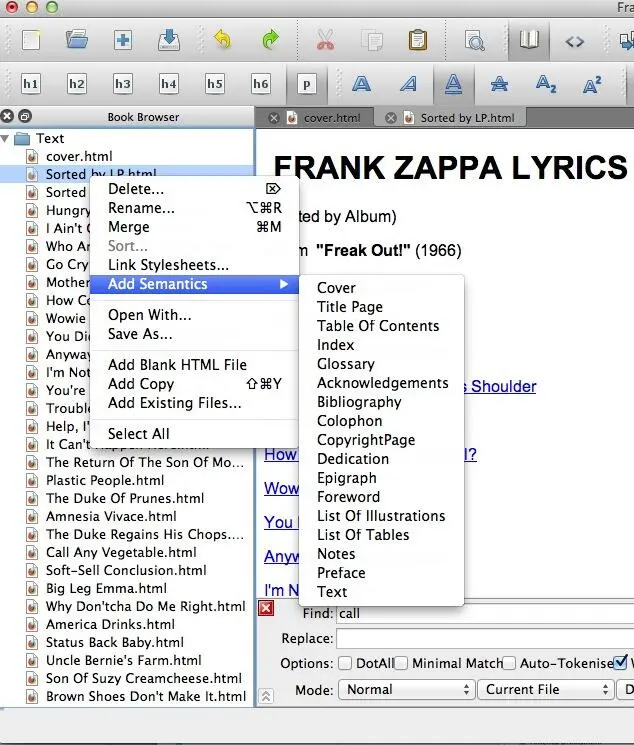This screenshot has width=634, height=745.
Task: Apply heading 3 with h3 button
Action: pos(123,84)
